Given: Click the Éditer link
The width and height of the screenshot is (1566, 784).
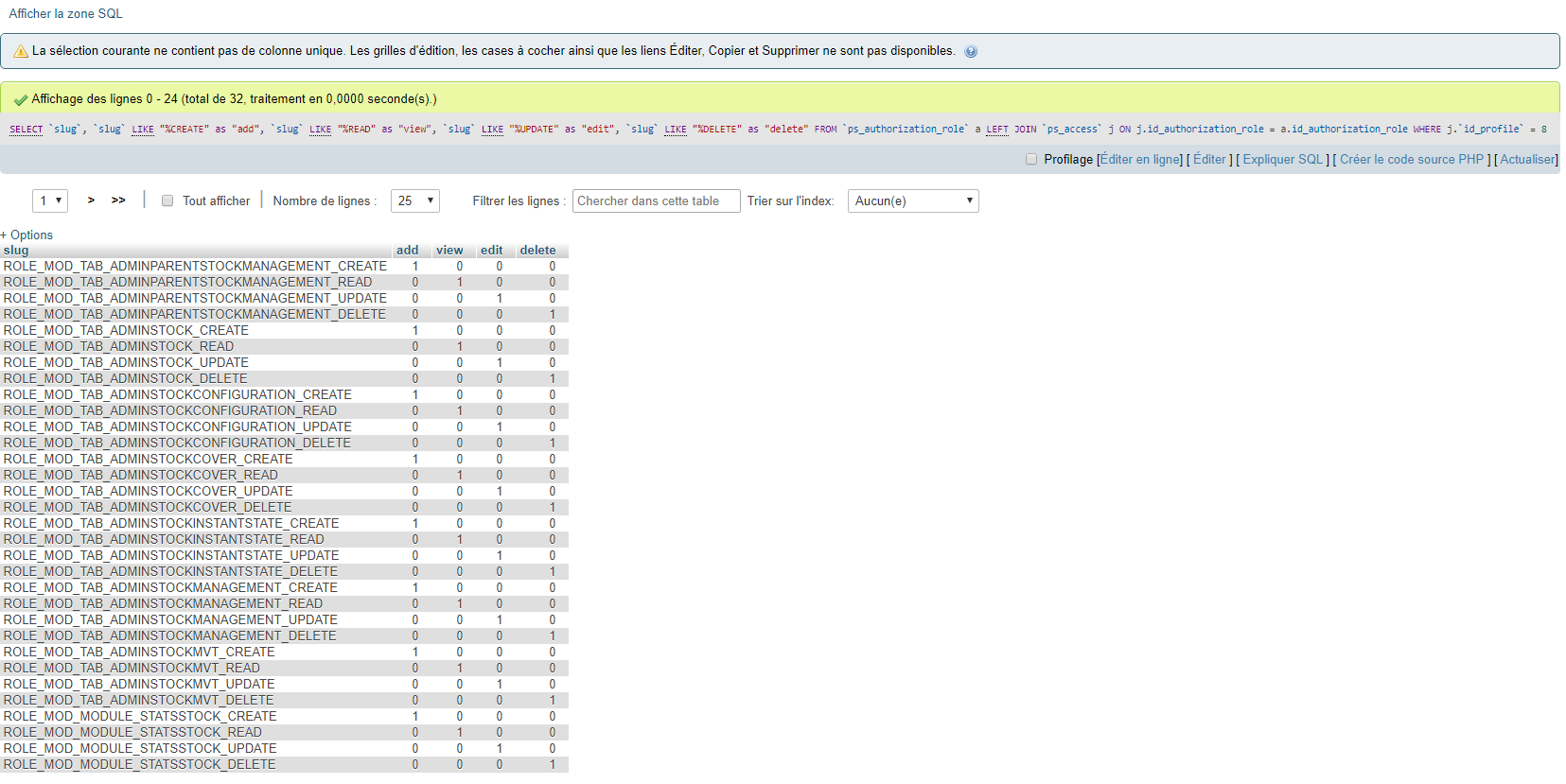Looking at the screenshot, I should coord(1209,159).
